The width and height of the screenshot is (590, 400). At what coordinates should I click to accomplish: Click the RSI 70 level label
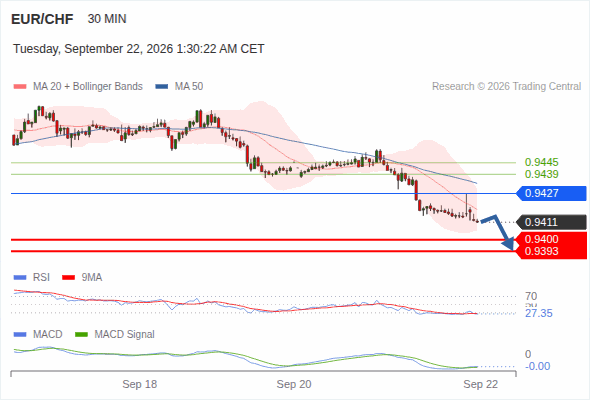click(x=531, y=296)
